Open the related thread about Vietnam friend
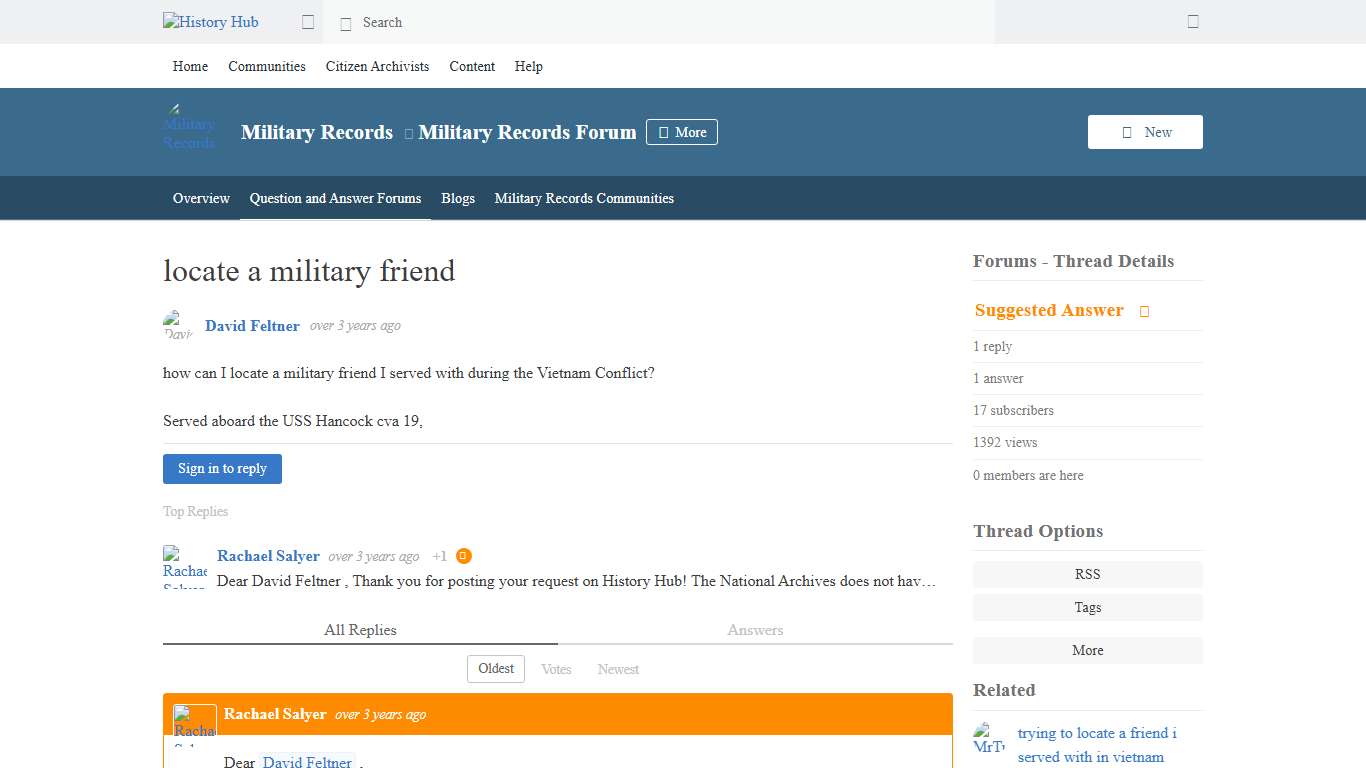The width and height of the screenshot is (1366, 768). (1097, 744)
